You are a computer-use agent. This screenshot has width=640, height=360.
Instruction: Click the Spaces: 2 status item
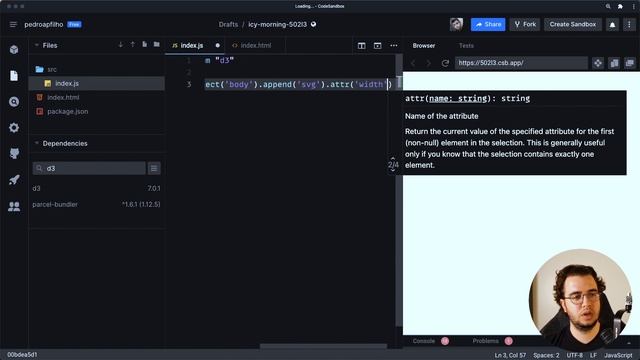(546, 355)
